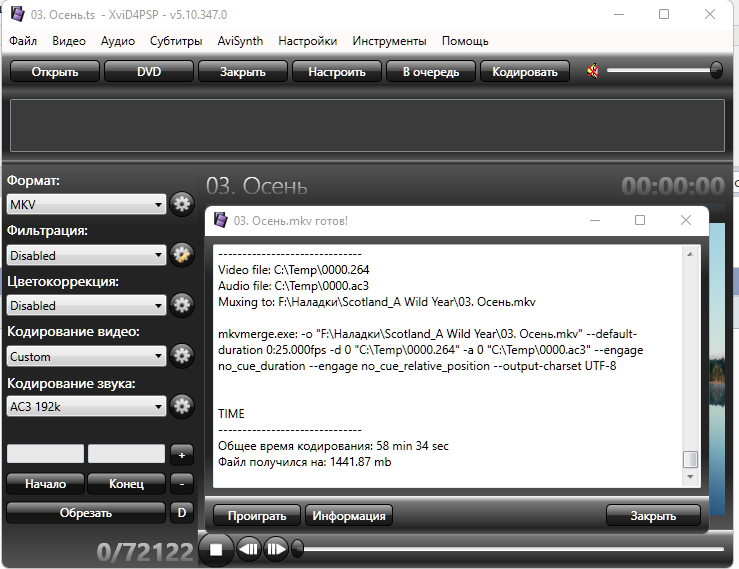Adjust the volume slider knob

tap(716, 70)
